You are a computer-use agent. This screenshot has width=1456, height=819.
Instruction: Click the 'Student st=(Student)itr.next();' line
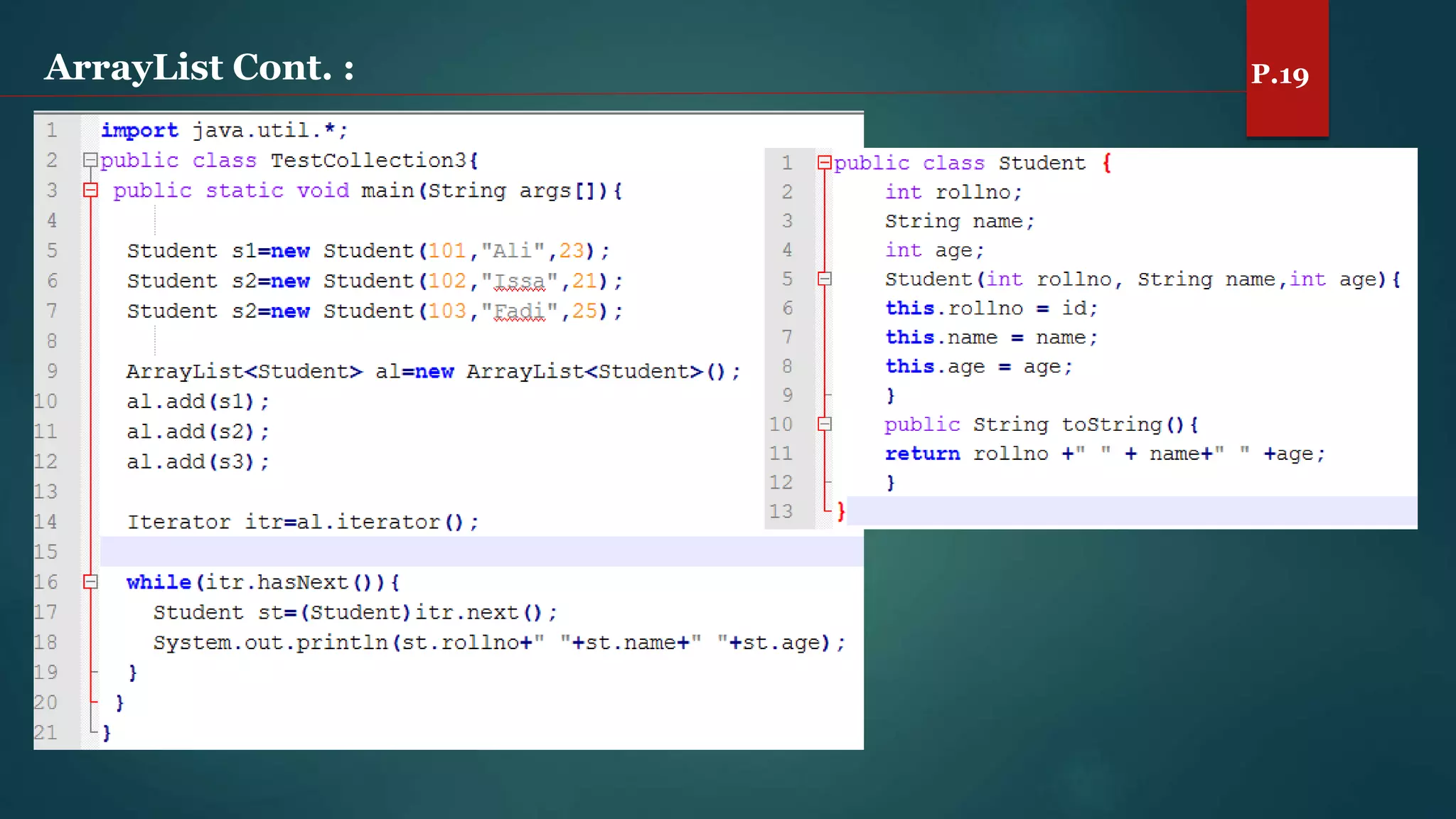[x=355, y=612]
